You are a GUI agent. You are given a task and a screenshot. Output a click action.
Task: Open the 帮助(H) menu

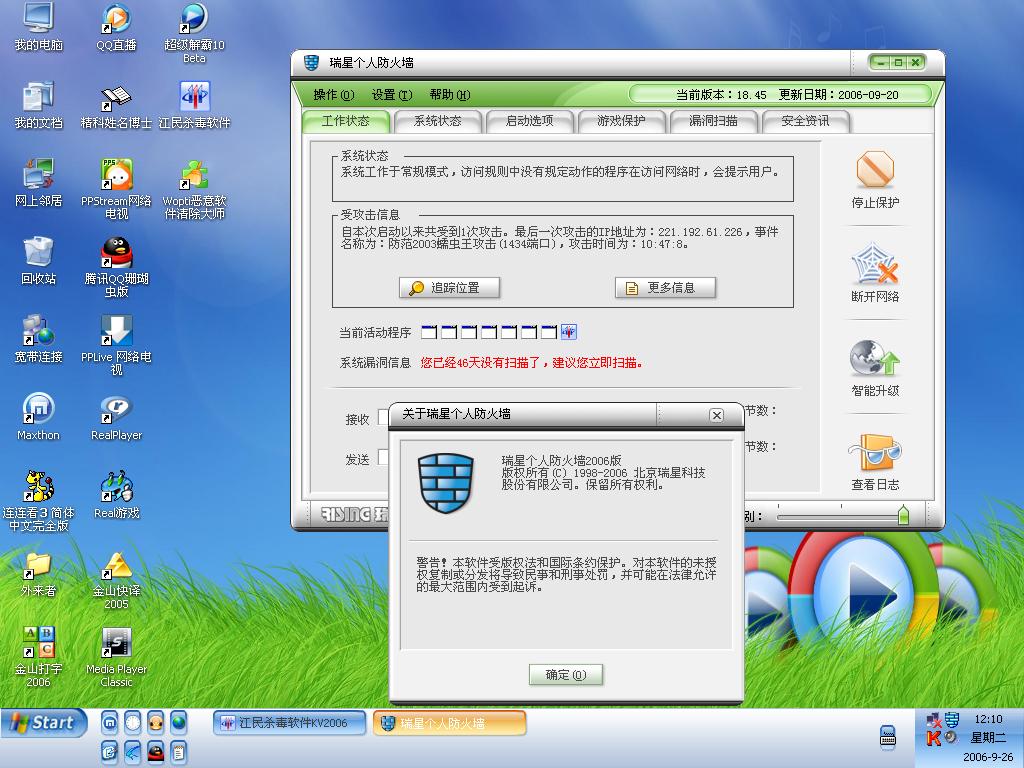click(x=449, y=95)
